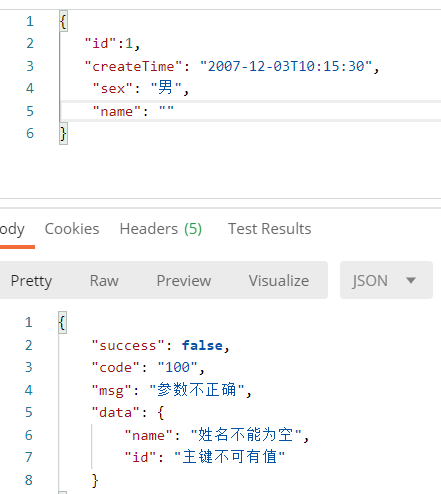This screenshot has width=441, height=494.
Task: Place cursor in empty "name" value of request
Action: pyautogui.click(x=166, y=111)
